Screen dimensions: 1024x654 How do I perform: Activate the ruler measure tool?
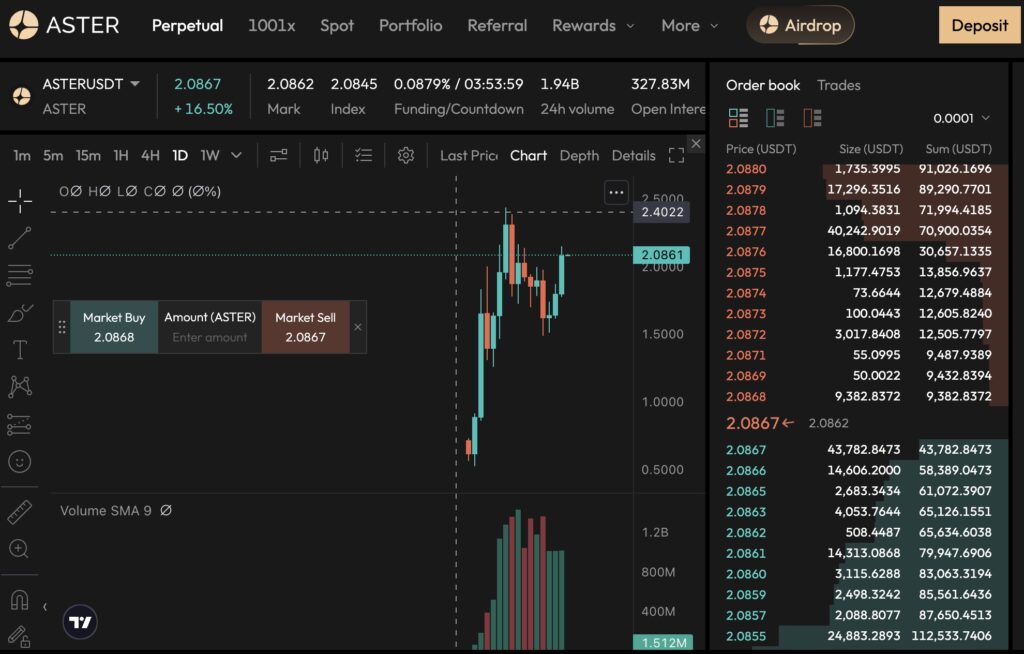19,512
